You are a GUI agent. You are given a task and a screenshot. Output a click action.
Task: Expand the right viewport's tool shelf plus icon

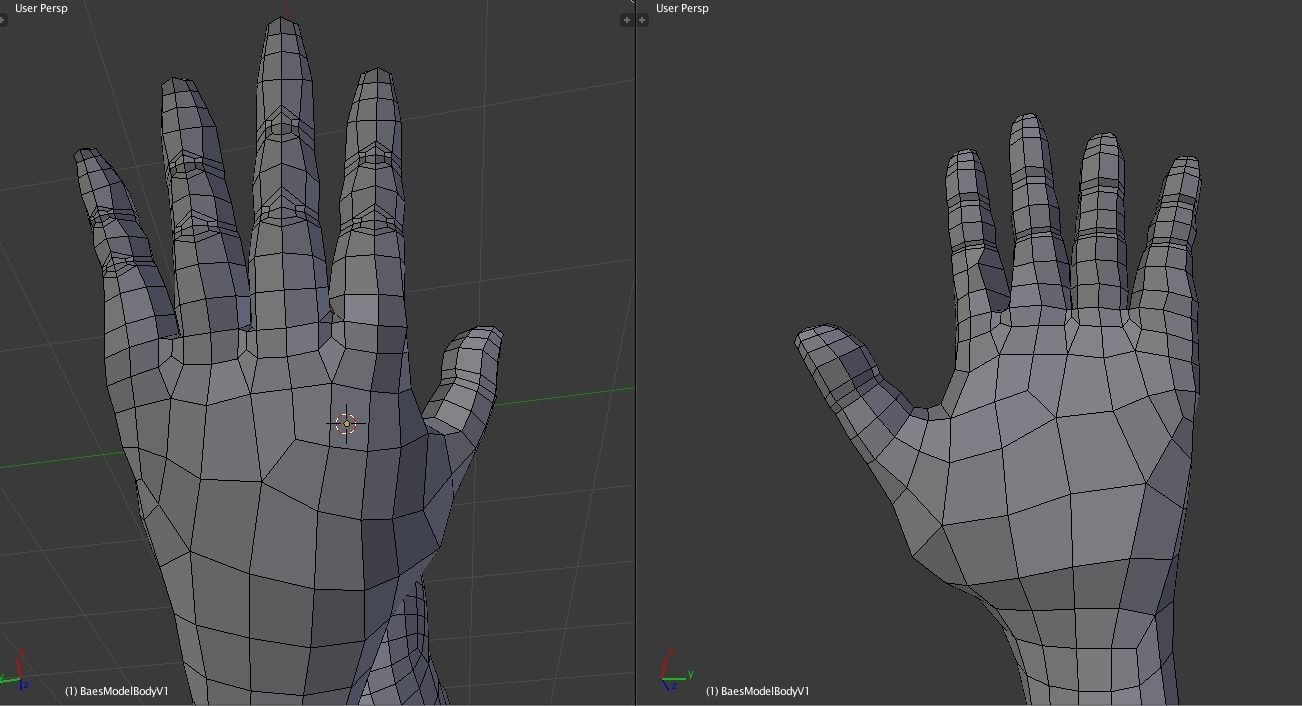(x=642, y=20)
